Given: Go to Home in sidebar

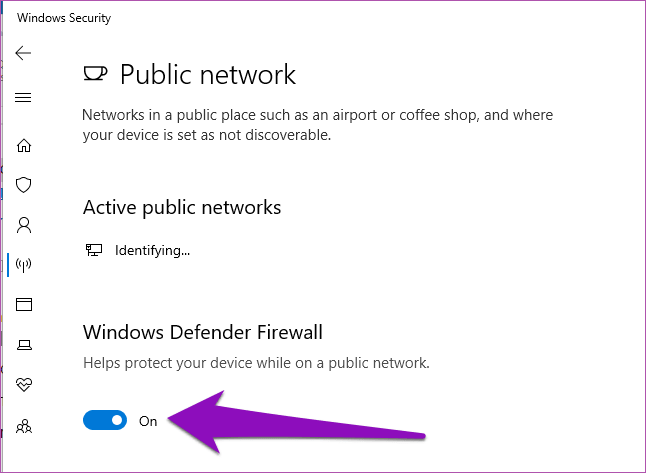Looking at the screenshot, I should pos(23,145).
